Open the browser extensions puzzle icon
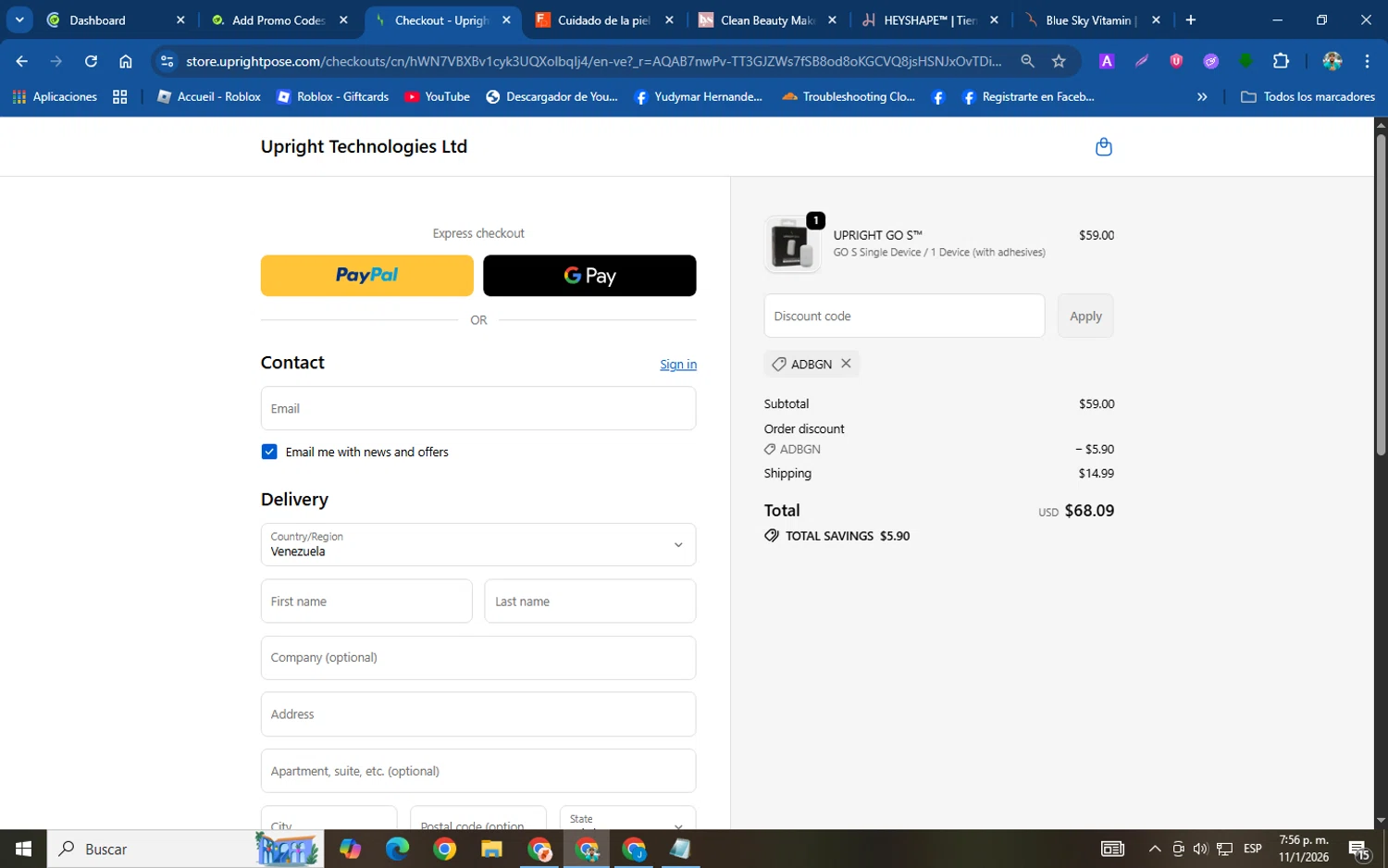Image resolution: width=1388 pixels, height=868 pixels. click(1281, 61)
